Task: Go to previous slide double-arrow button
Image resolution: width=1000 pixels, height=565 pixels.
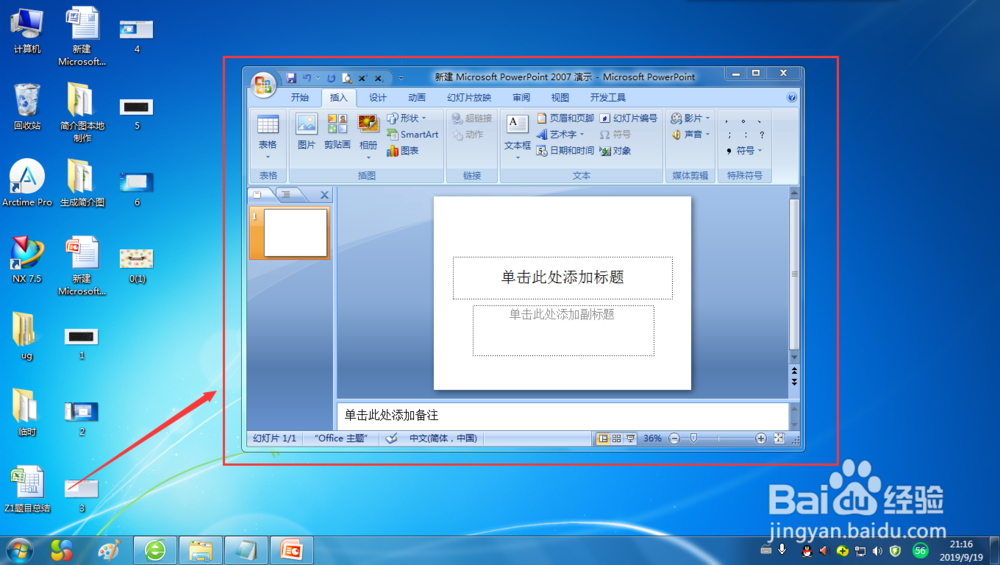Action: (794, 371)
